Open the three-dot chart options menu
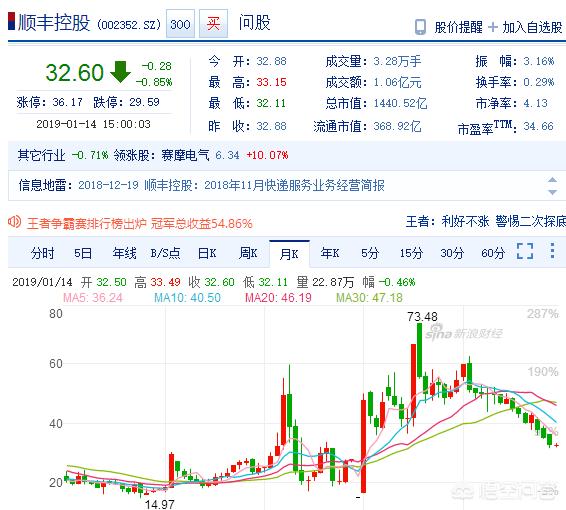Image resolution: width=566 pixels, height=510 pixels. point(552,250)
